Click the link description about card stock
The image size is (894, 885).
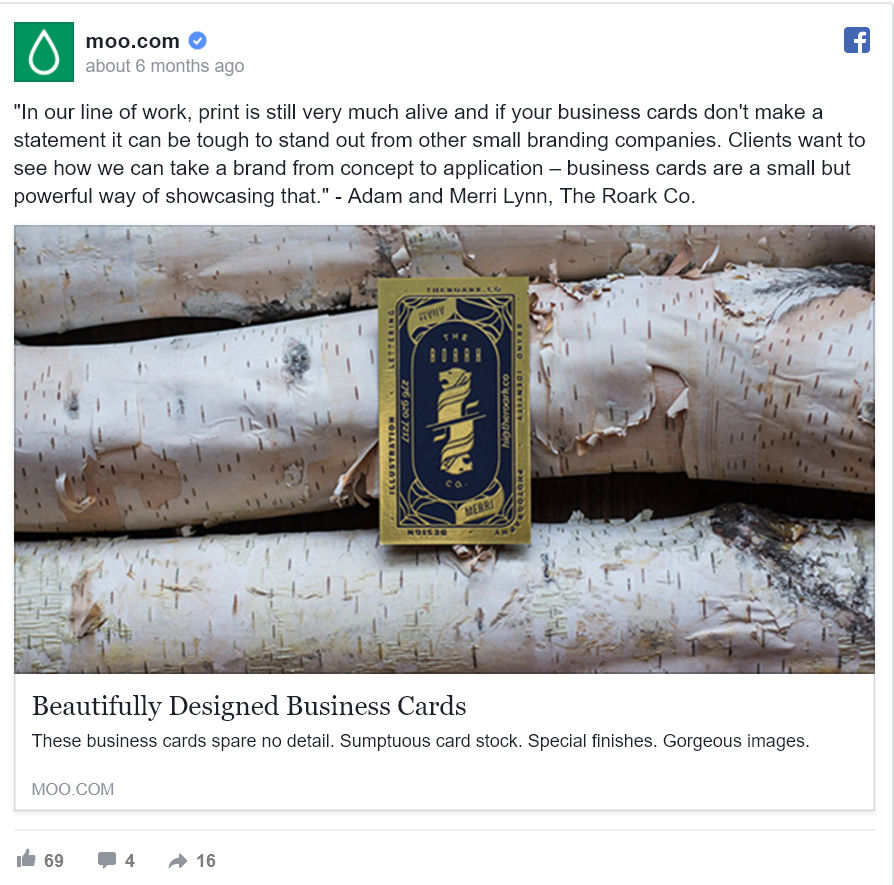coord(421,741)
